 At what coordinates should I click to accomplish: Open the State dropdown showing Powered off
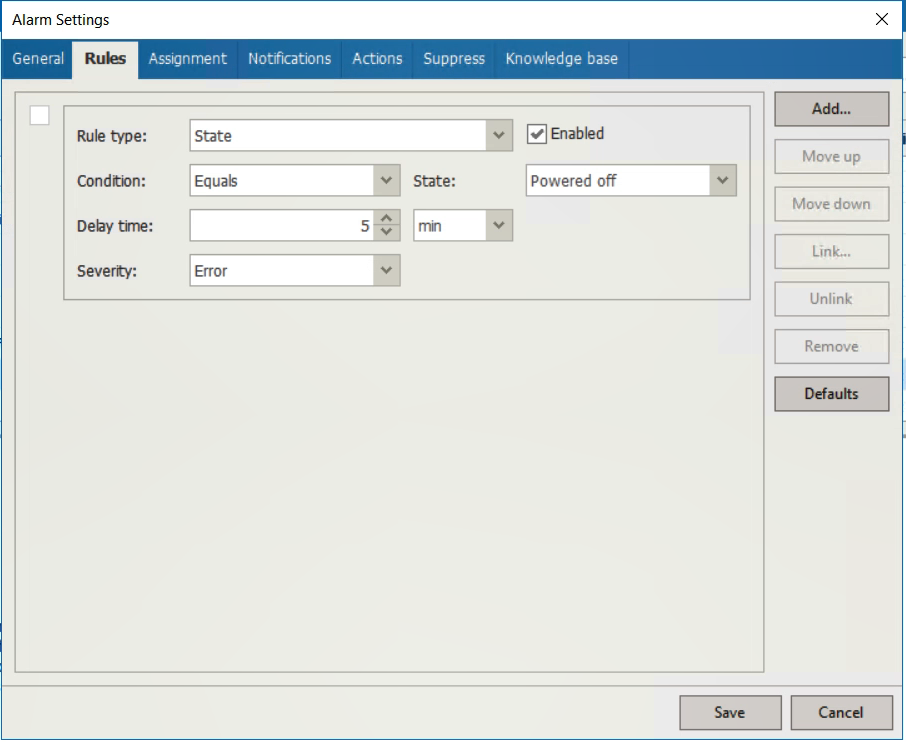click(x=723, y=181)
